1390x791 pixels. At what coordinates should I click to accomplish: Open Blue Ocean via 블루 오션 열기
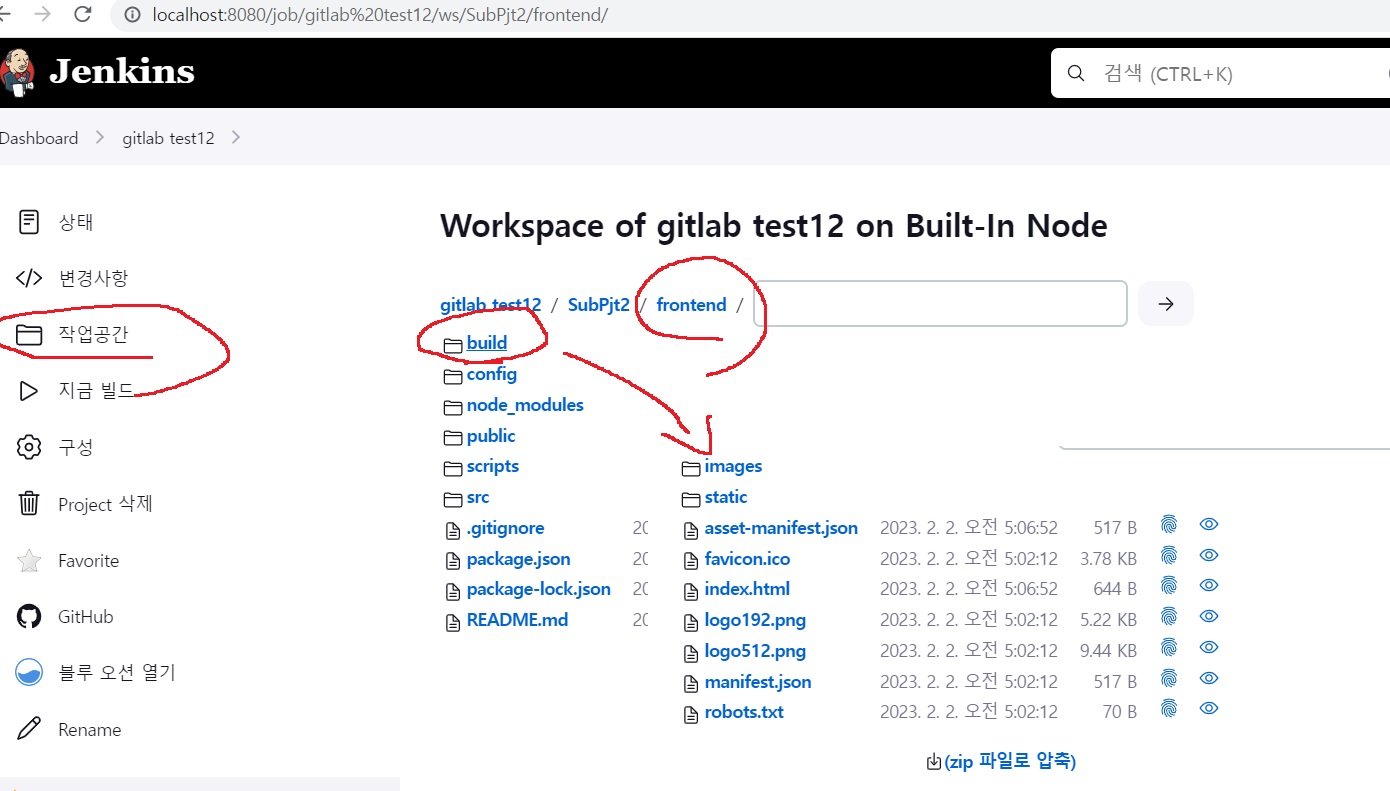[x=117, y=673]
